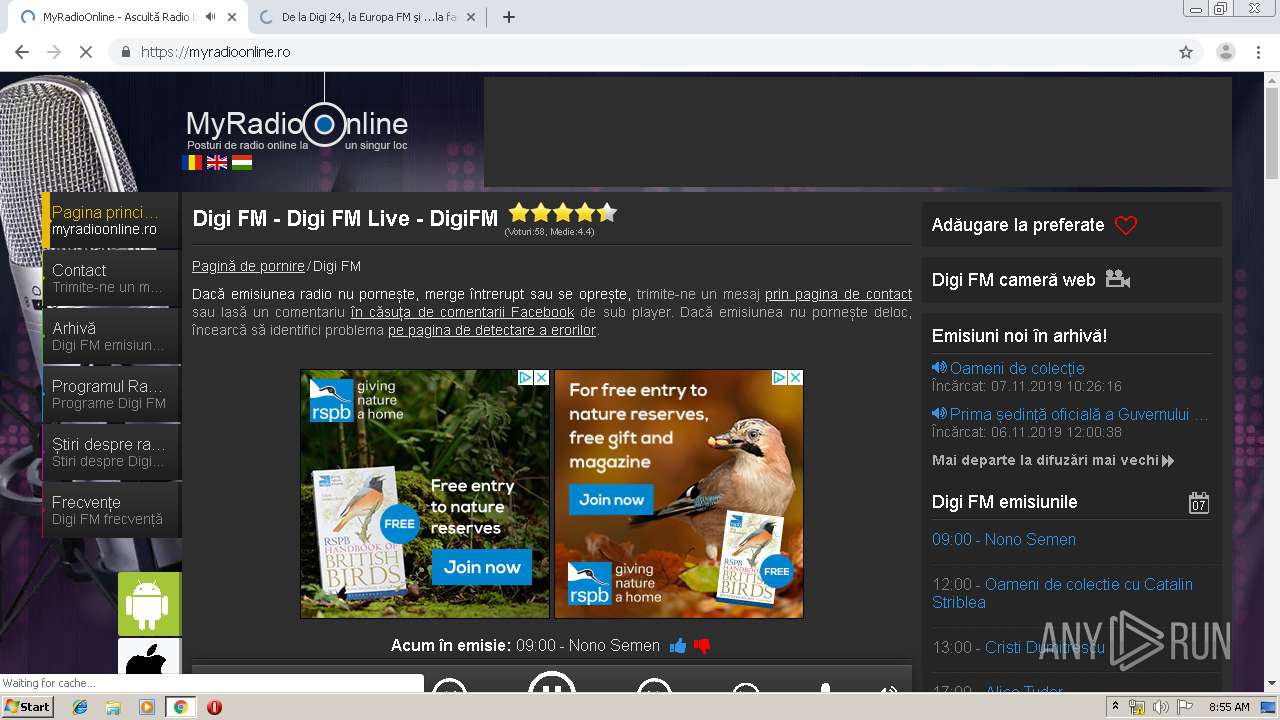Click the taskbar clock showing 8:55 AM
1280x720 pixels.
point(1229,707)
